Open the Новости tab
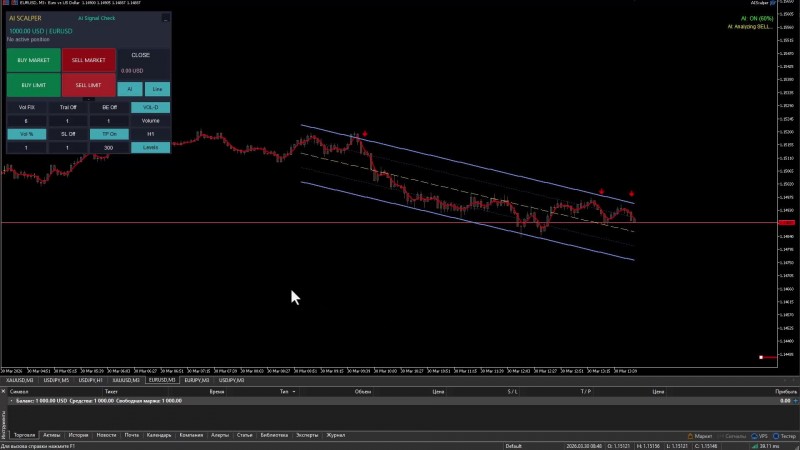 pyautogui.click(x=106, y=436)
